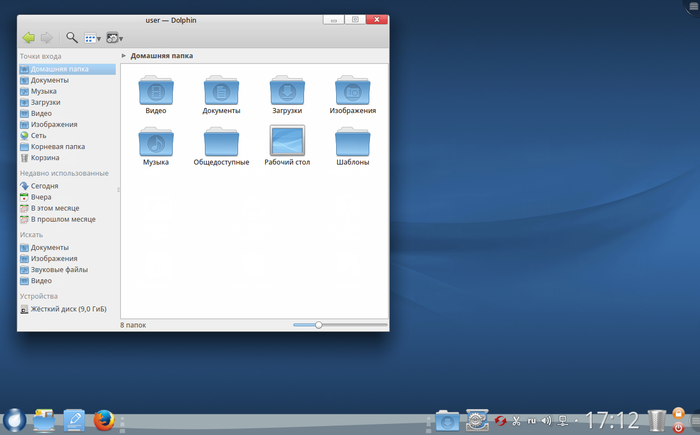The image size is (700, 435).
Task: Click Звуковые файлы under Искать section
Action: point(58,270)
